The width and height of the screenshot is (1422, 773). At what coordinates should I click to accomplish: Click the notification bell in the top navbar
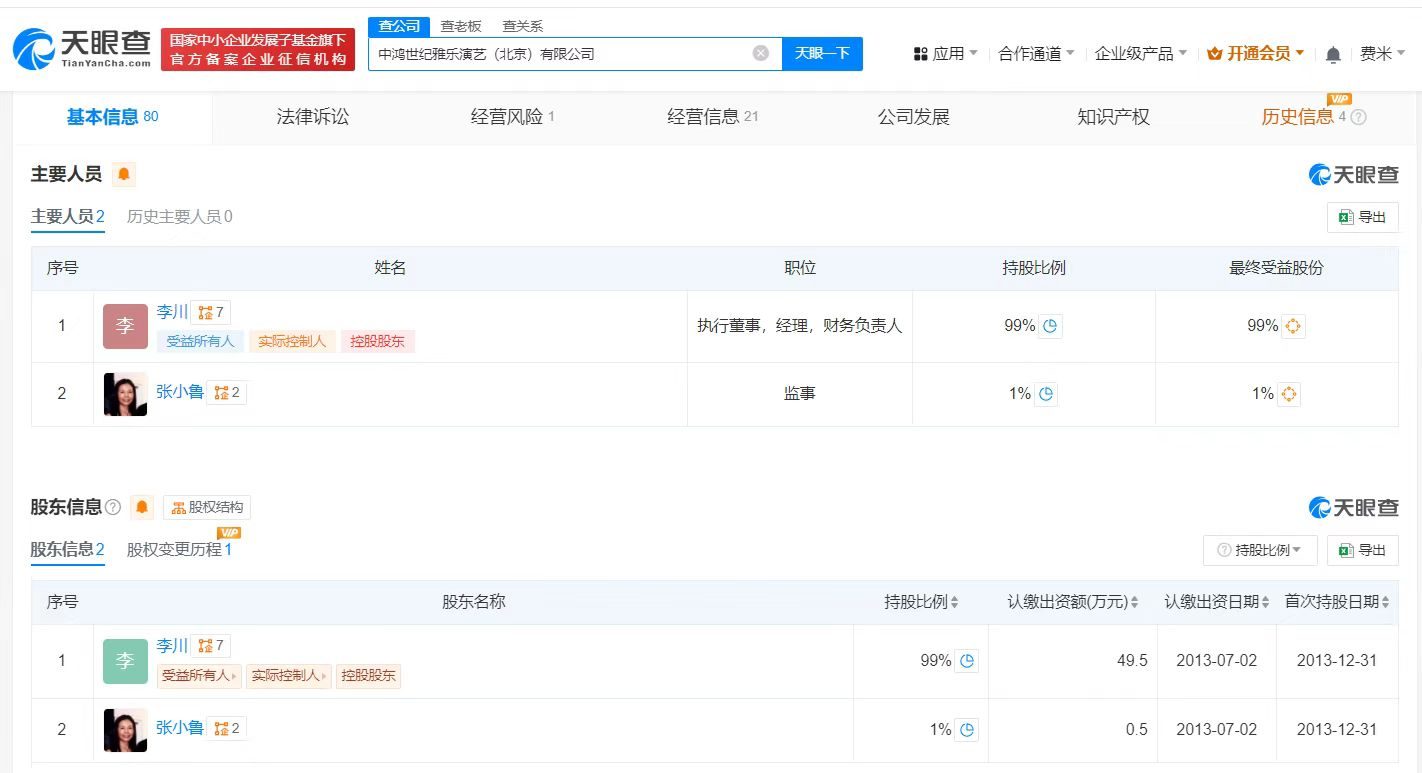(x=1333, y=53)
